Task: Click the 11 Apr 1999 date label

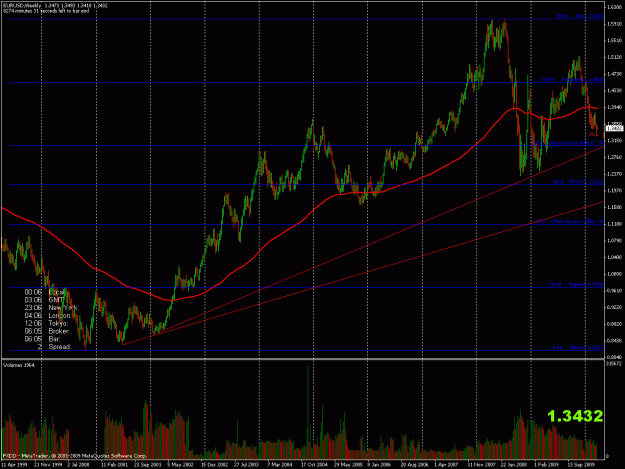Action: (x=14, y=465)
